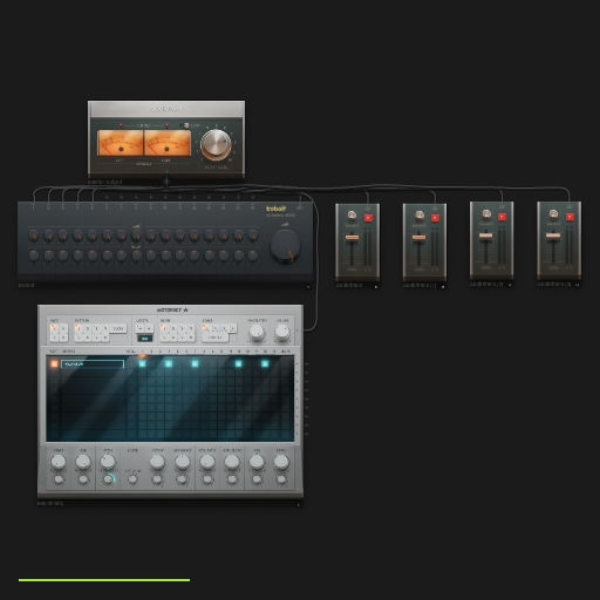Click the first cyan step in the sequencer grid

(x=142, y=364)
